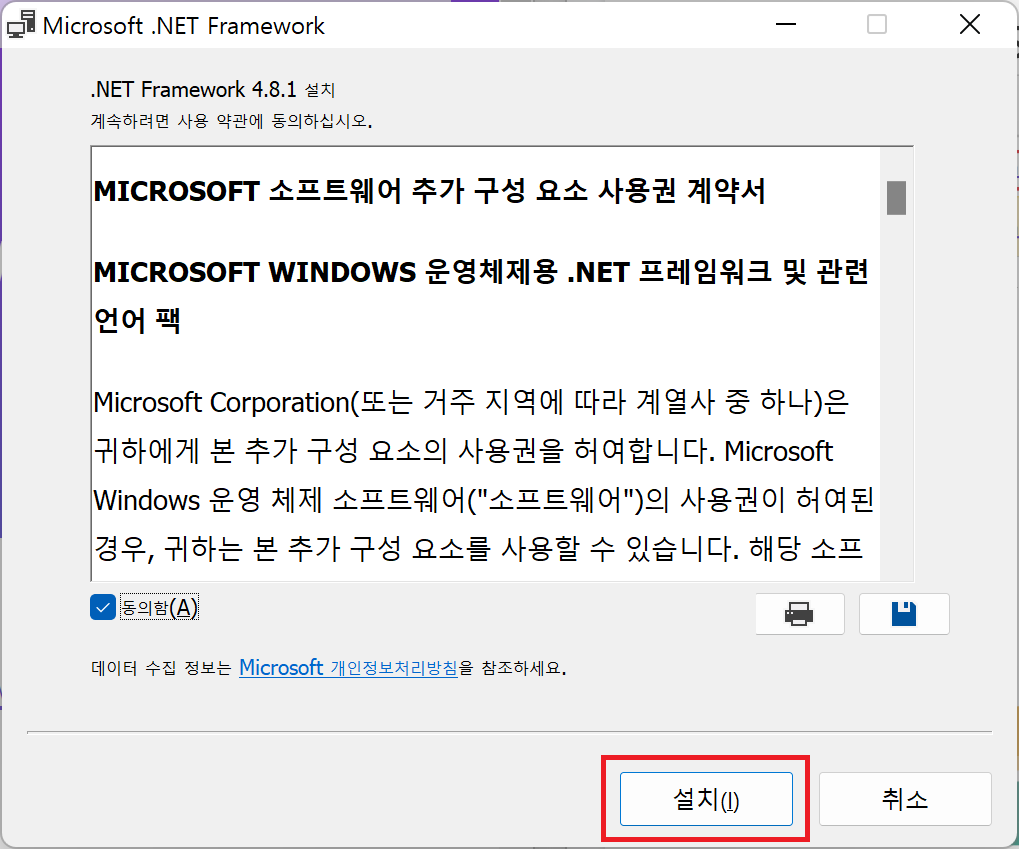The image size is (1019, 849).
Task: Click the license text scrollbar thumb
Action: coord(896,198)
